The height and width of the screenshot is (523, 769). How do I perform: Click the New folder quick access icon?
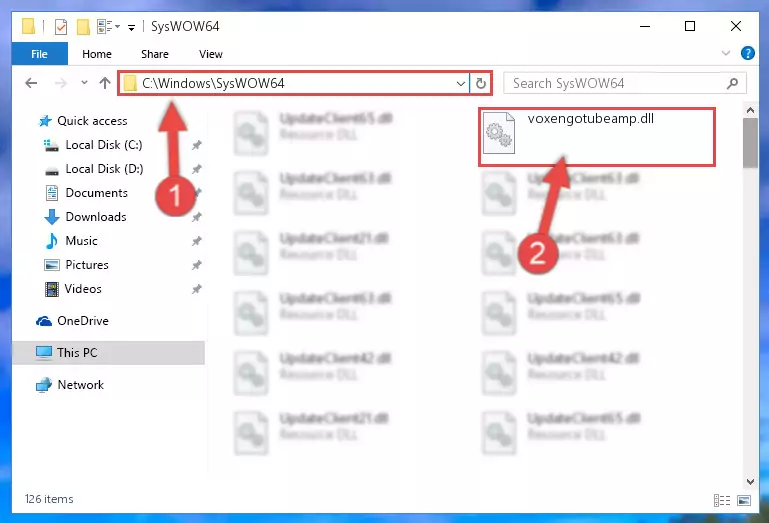[x=83, y=26]
